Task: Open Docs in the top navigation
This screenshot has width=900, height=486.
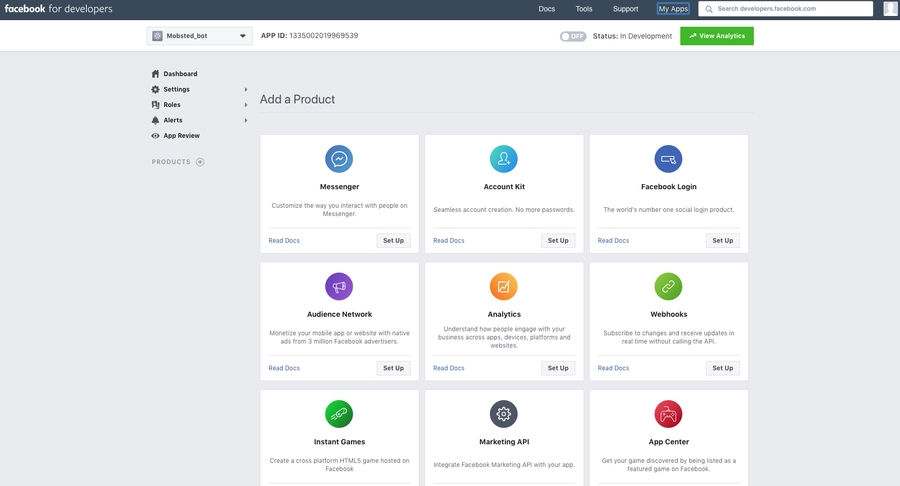Action: 546,9
